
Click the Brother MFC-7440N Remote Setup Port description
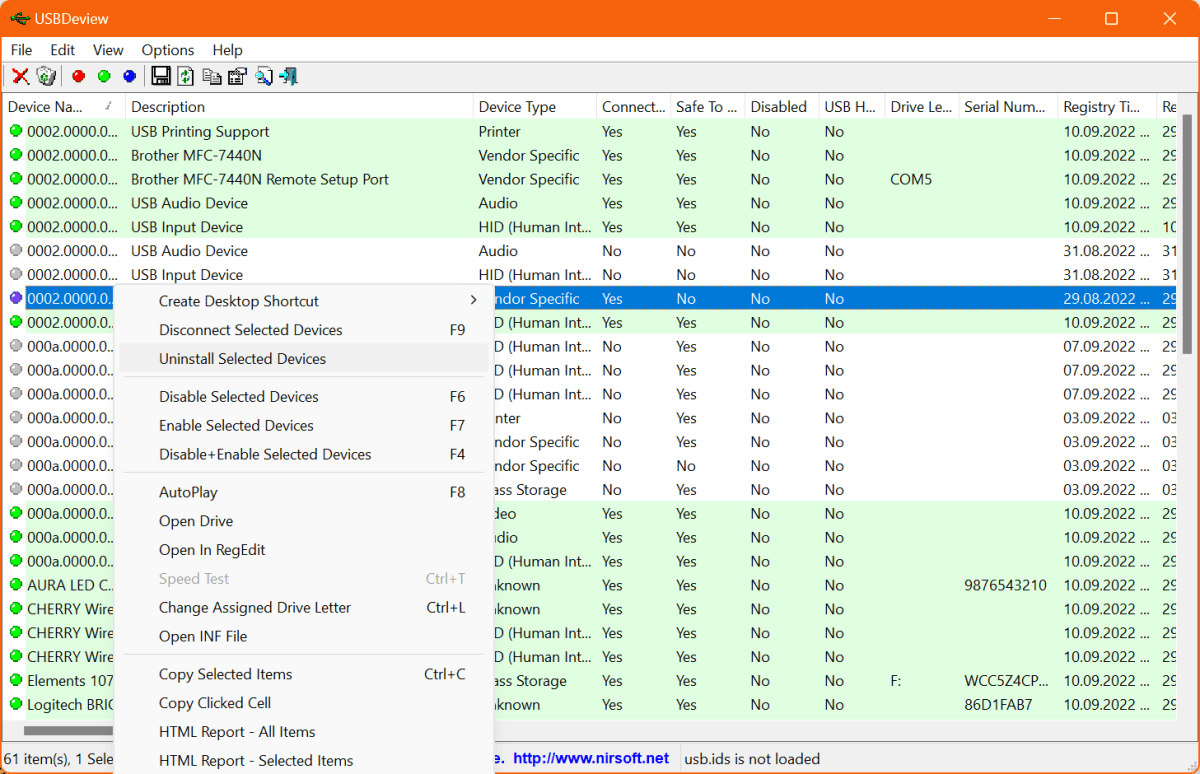point(260,179)
